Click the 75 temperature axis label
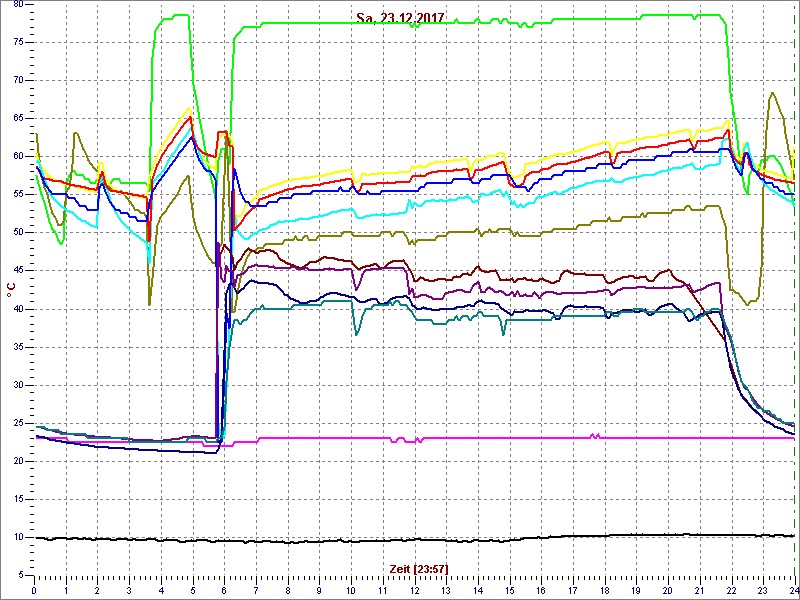This screenshot has width=800, height=600. click(18, 42)
